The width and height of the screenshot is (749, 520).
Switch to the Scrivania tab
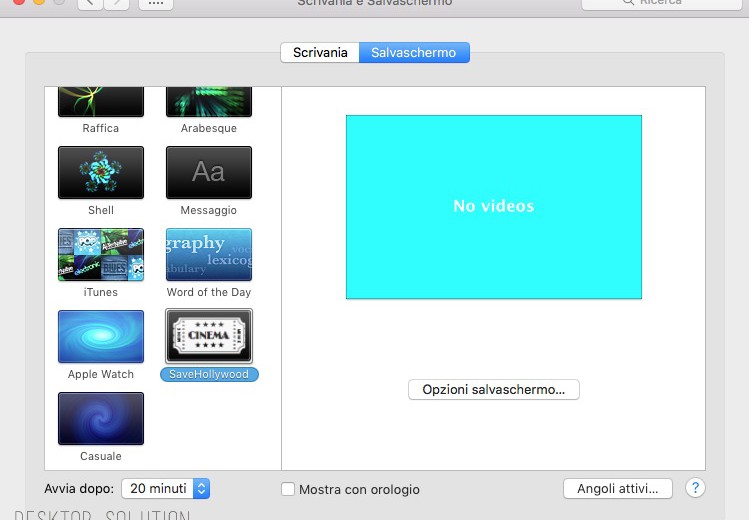pos(320,53)
